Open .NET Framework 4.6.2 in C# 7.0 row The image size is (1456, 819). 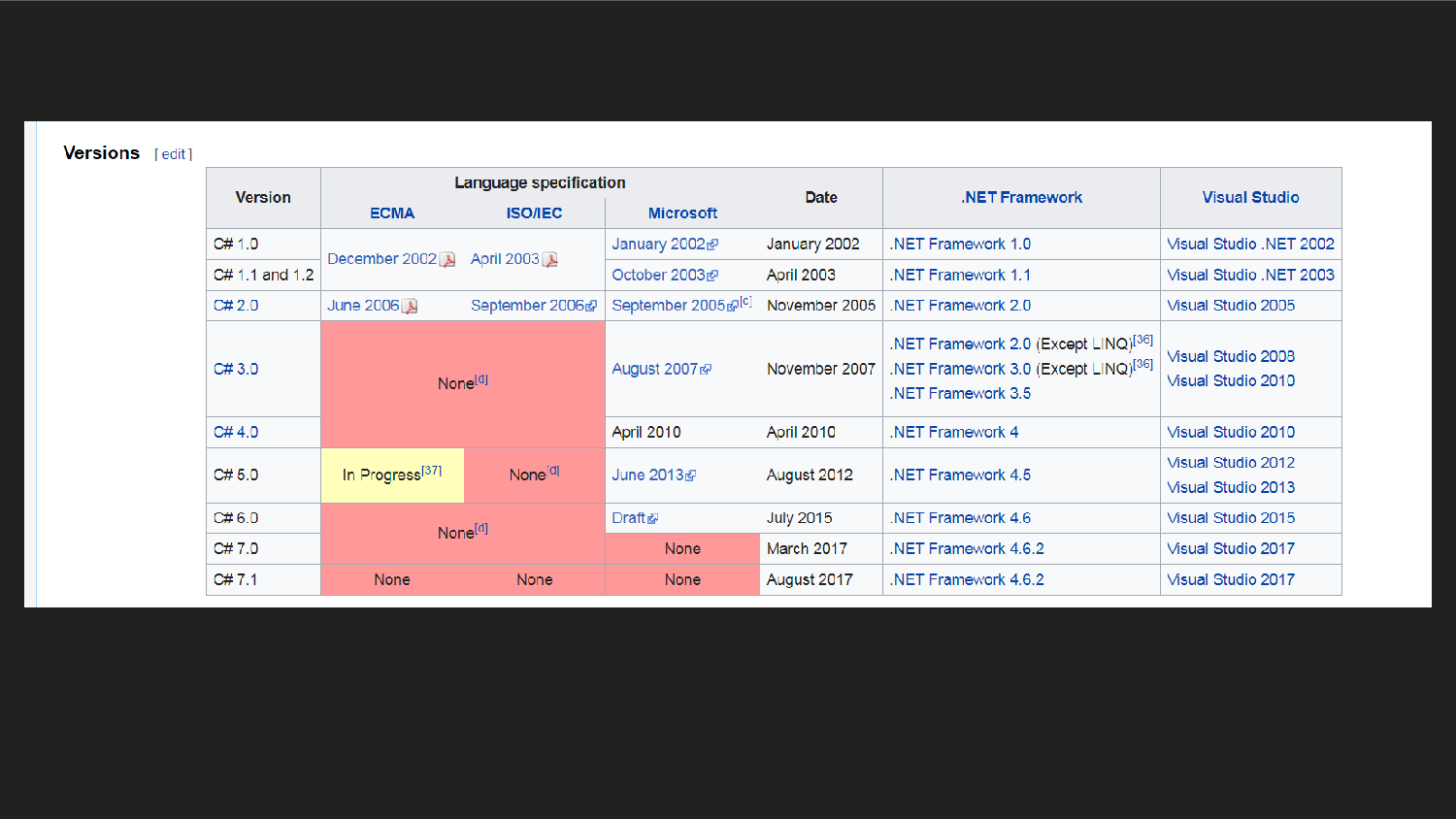(967, 549)
